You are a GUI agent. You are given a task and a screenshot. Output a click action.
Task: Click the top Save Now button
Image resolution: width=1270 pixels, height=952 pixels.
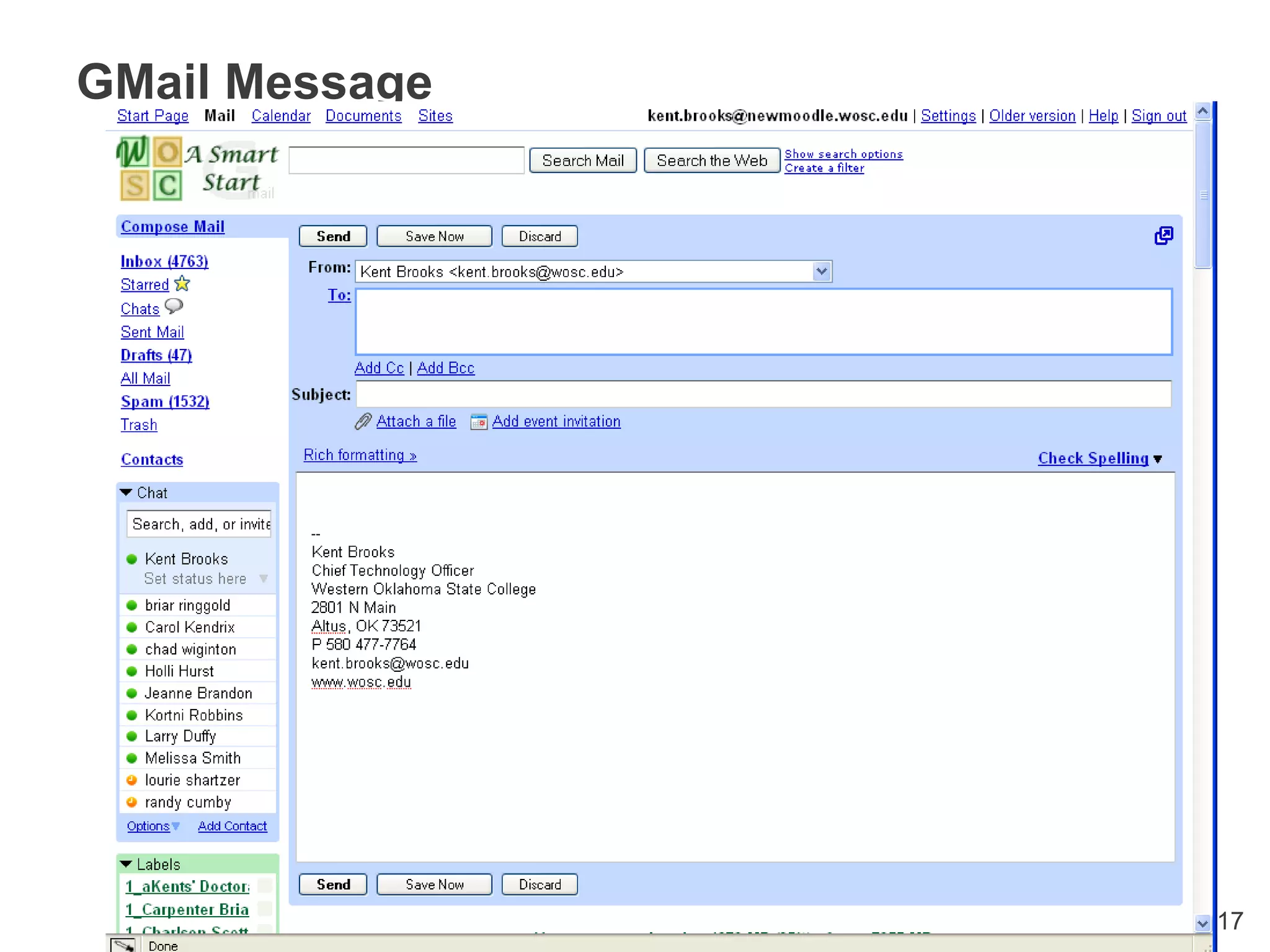point(435,236)
